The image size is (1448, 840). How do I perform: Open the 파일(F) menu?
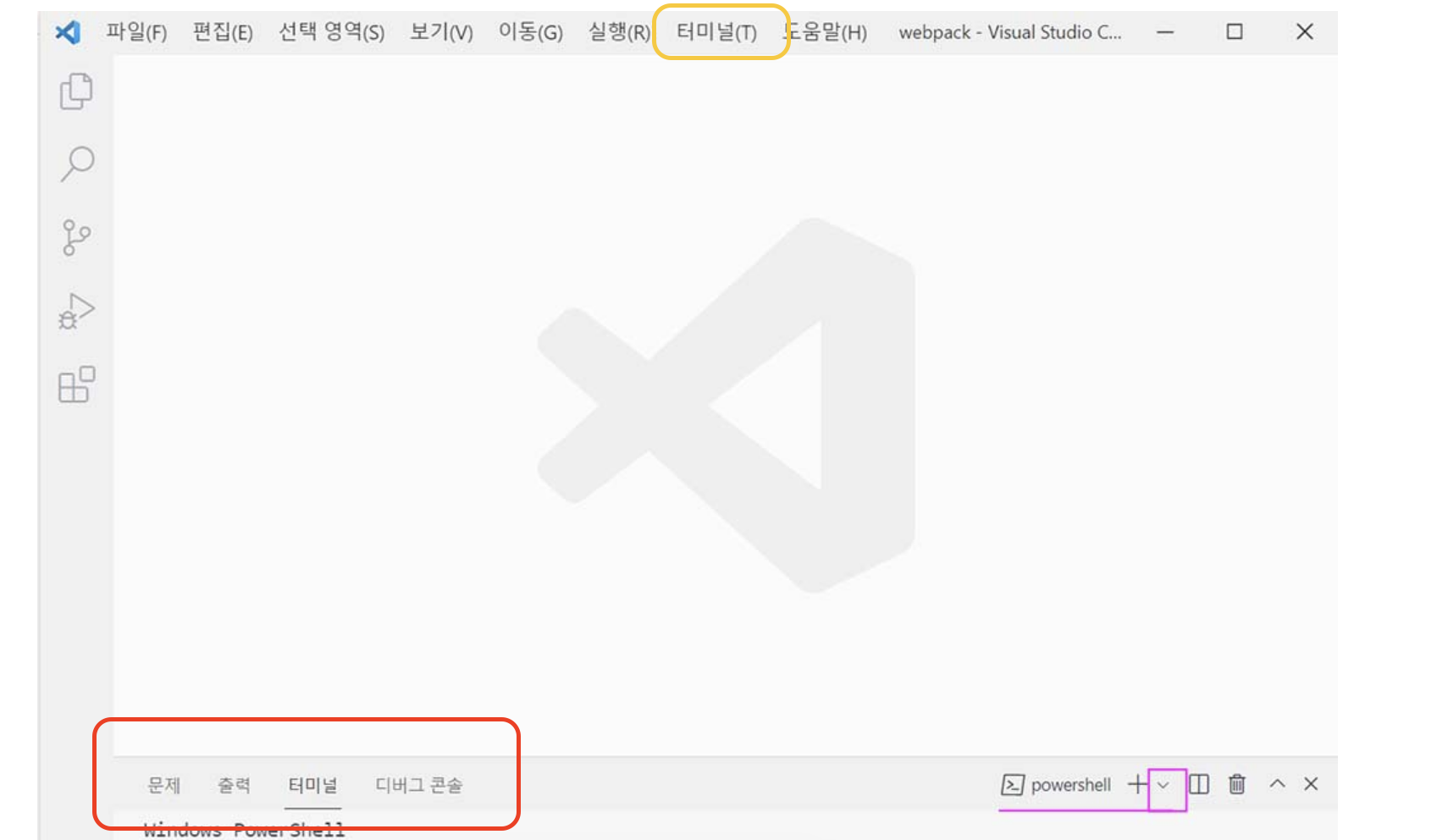[x=136, y=32]
